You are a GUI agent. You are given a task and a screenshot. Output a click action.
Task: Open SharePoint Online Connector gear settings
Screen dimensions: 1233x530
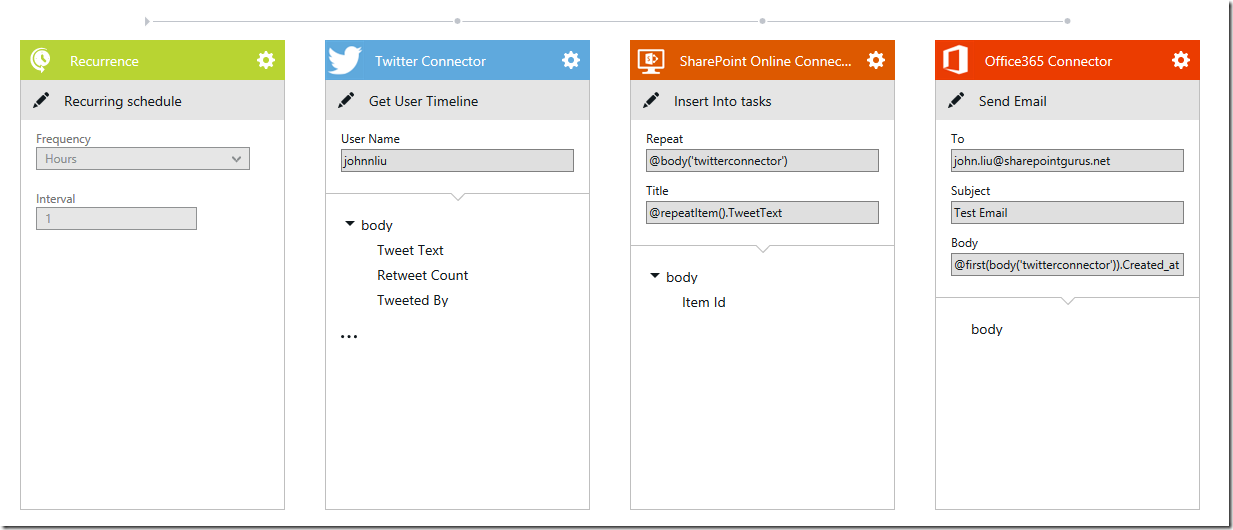[x=875, y=60]
